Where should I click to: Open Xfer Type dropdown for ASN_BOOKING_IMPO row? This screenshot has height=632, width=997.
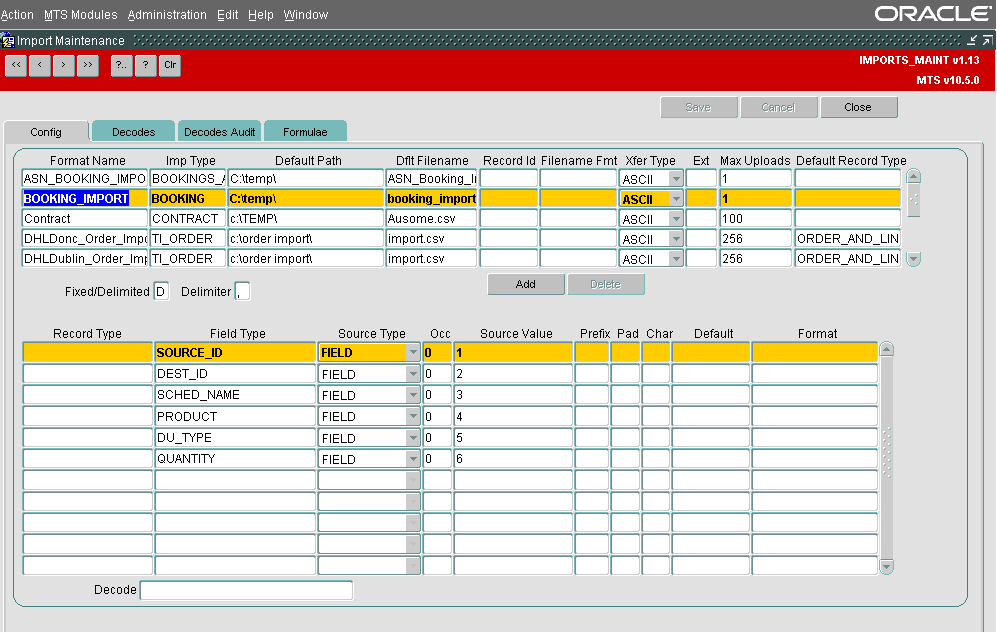coord(677,179)
